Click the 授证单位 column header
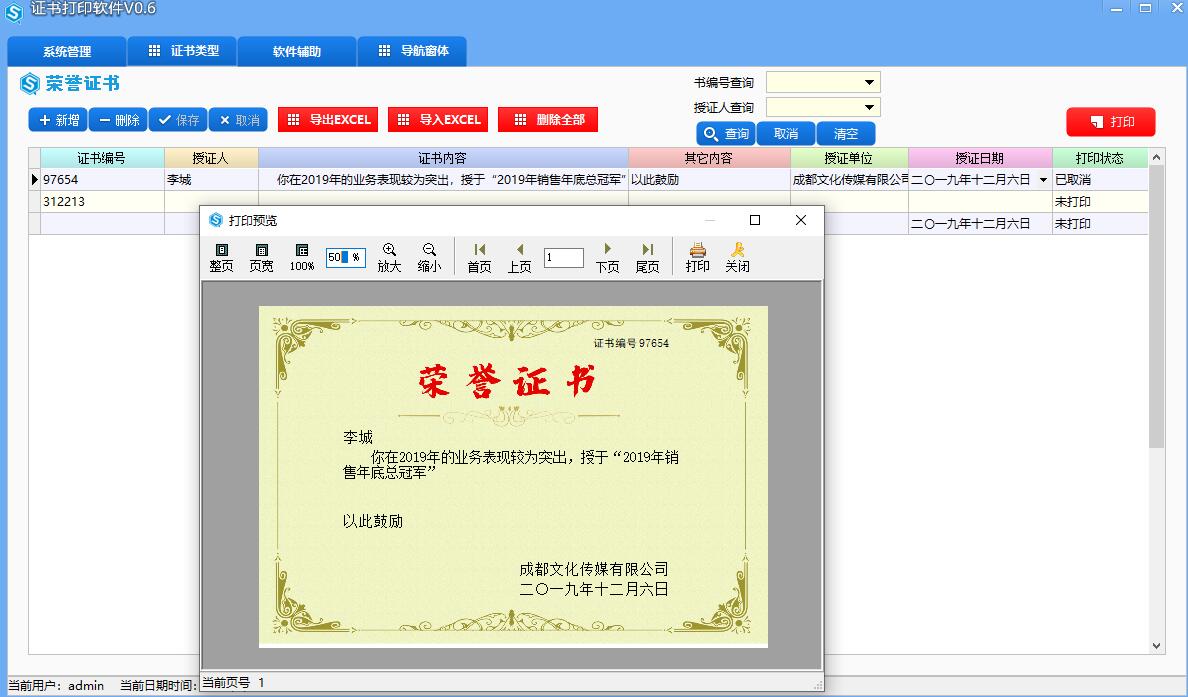This screenshot has height=697, width=1188. pos(849,158)
